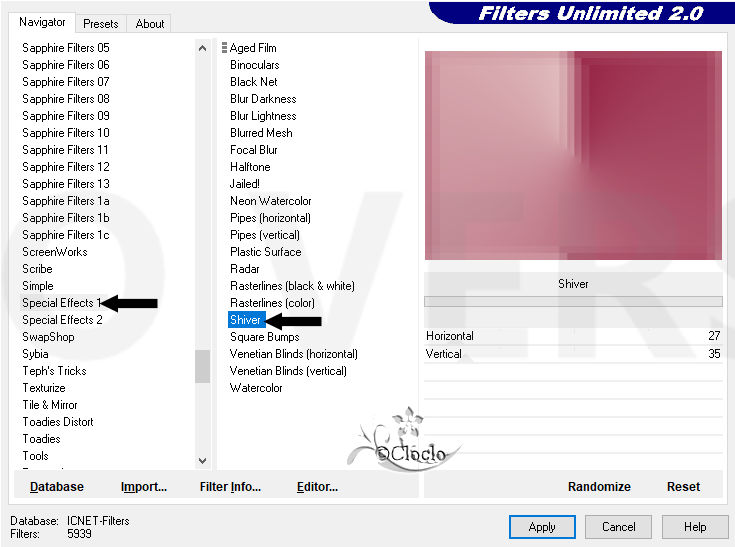Screen dimensions: 735x547
Task: Select Toadies Distort category
Action: (x=58, y=422)
